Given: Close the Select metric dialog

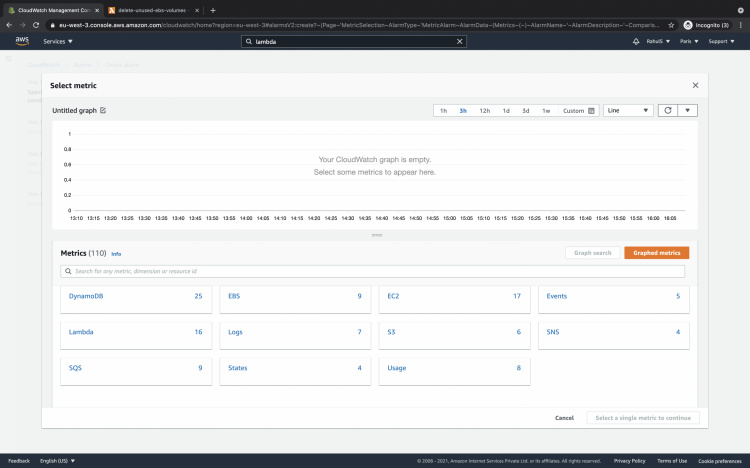Looking at the screenshot, I should point(695,86).
